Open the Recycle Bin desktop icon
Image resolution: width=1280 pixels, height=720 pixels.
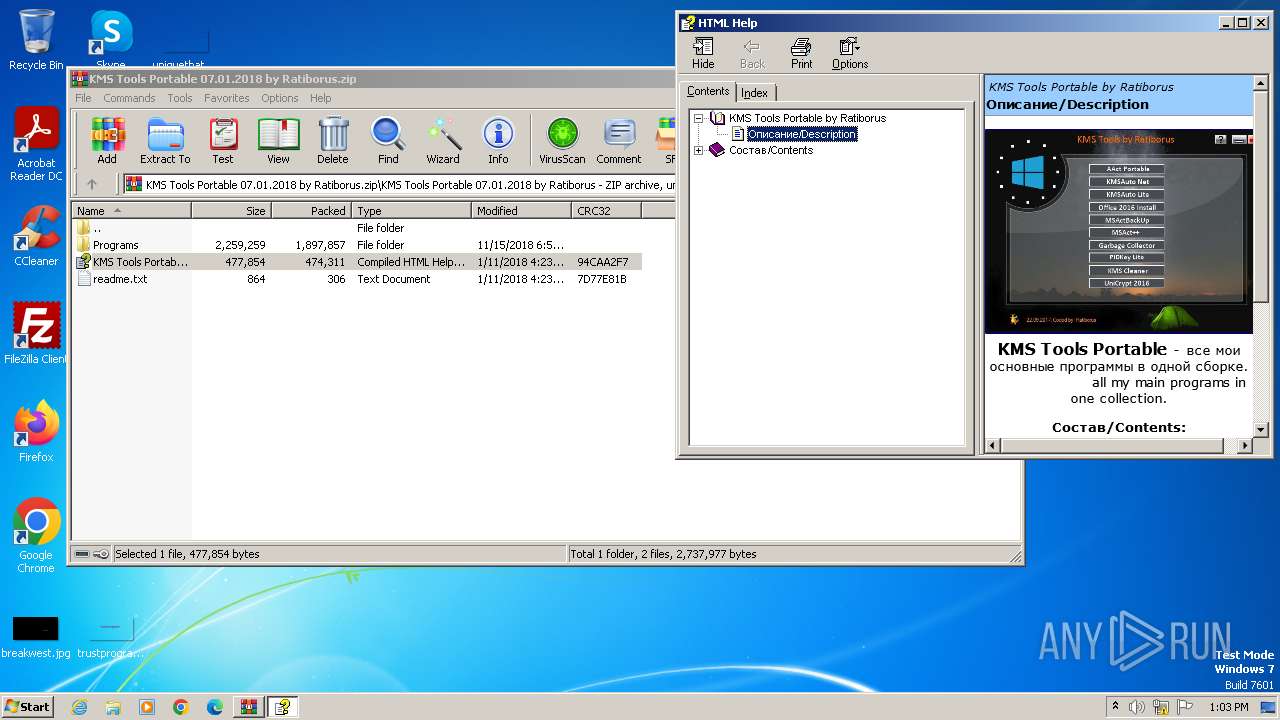[x=36, y=40]
